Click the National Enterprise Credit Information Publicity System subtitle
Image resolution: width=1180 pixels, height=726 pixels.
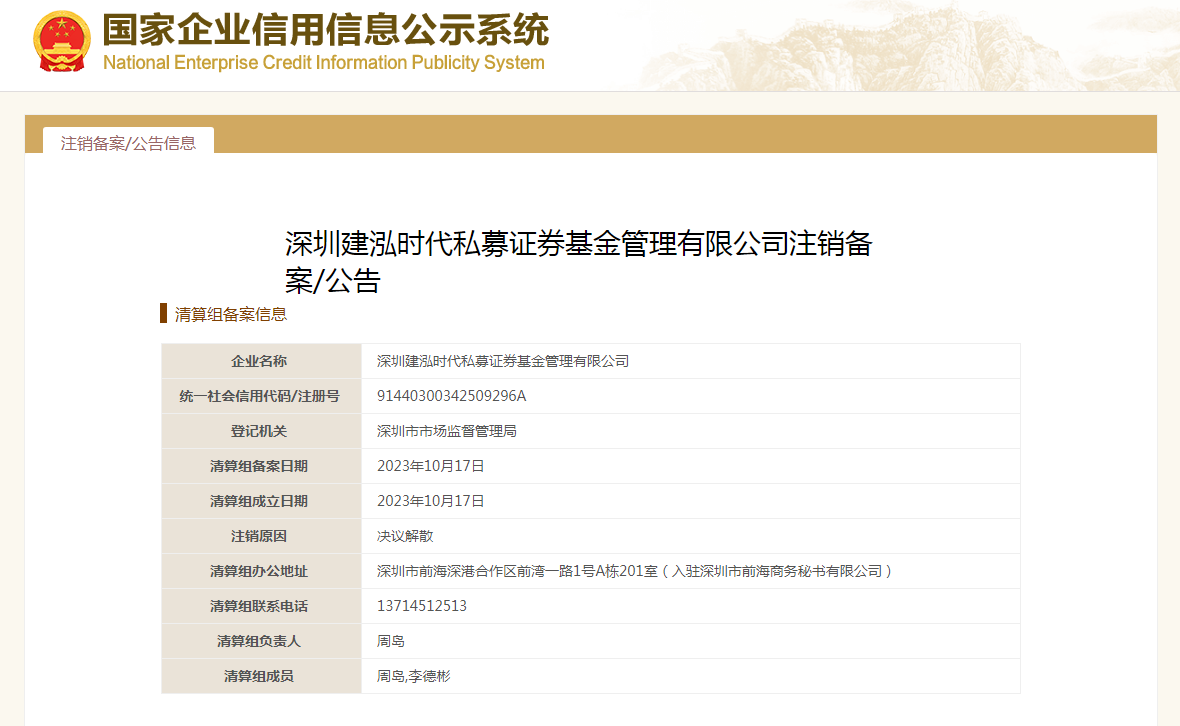pyautogui.click(x=324, y=62)
